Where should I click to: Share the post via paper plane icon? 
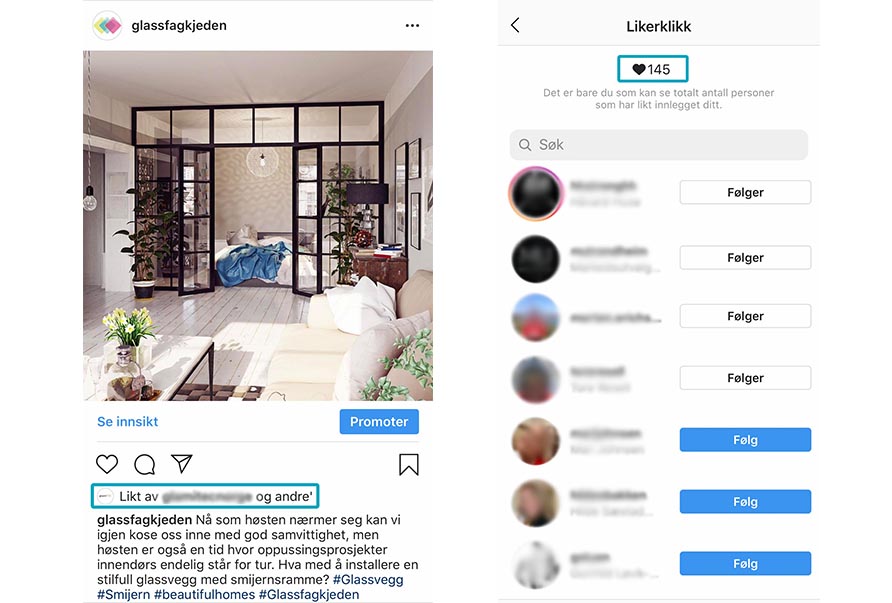[181, 464]
